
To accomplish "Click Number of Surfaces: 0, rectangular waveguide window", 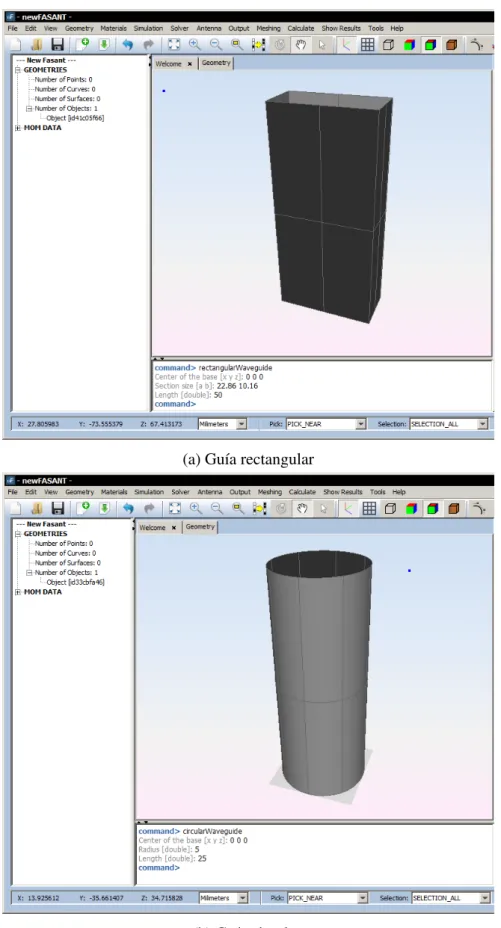I will tap(67, 99).
